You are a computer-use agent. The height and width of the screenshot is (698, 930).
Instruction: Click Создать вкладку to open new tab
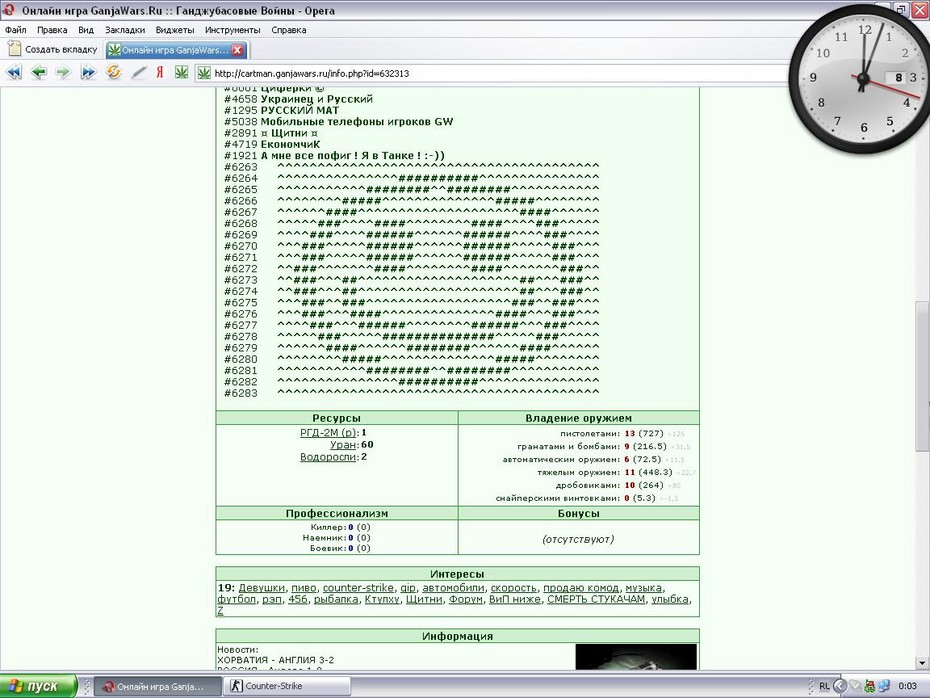tap(52, 49)
